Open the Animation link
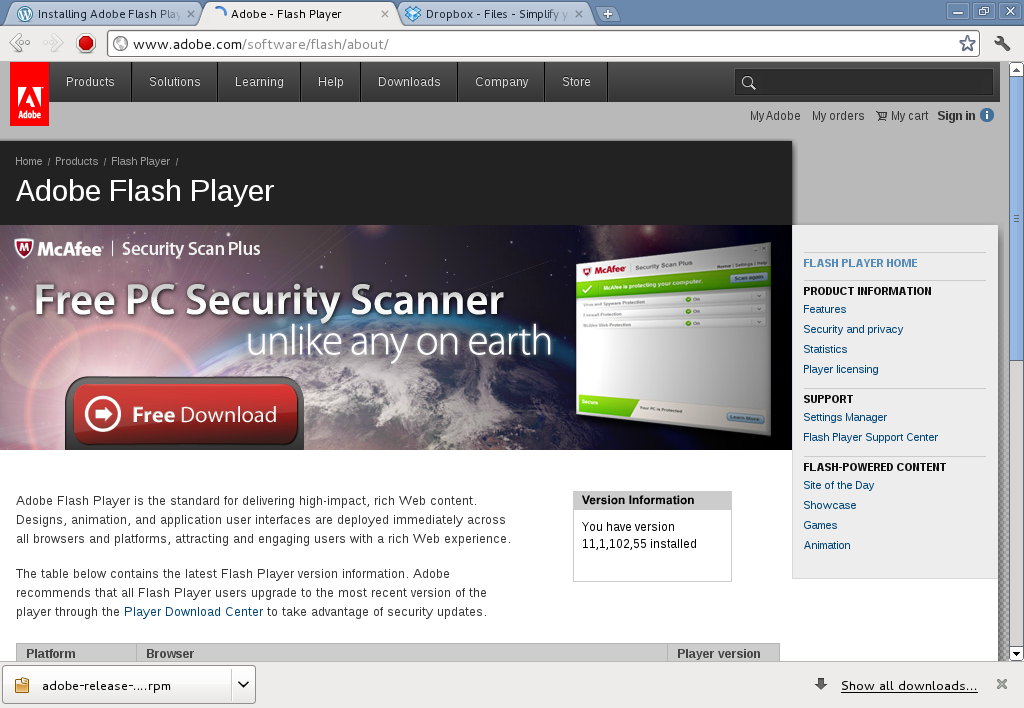The height and width of the screenshot is (708, 1024). click(x=827, y=545)
